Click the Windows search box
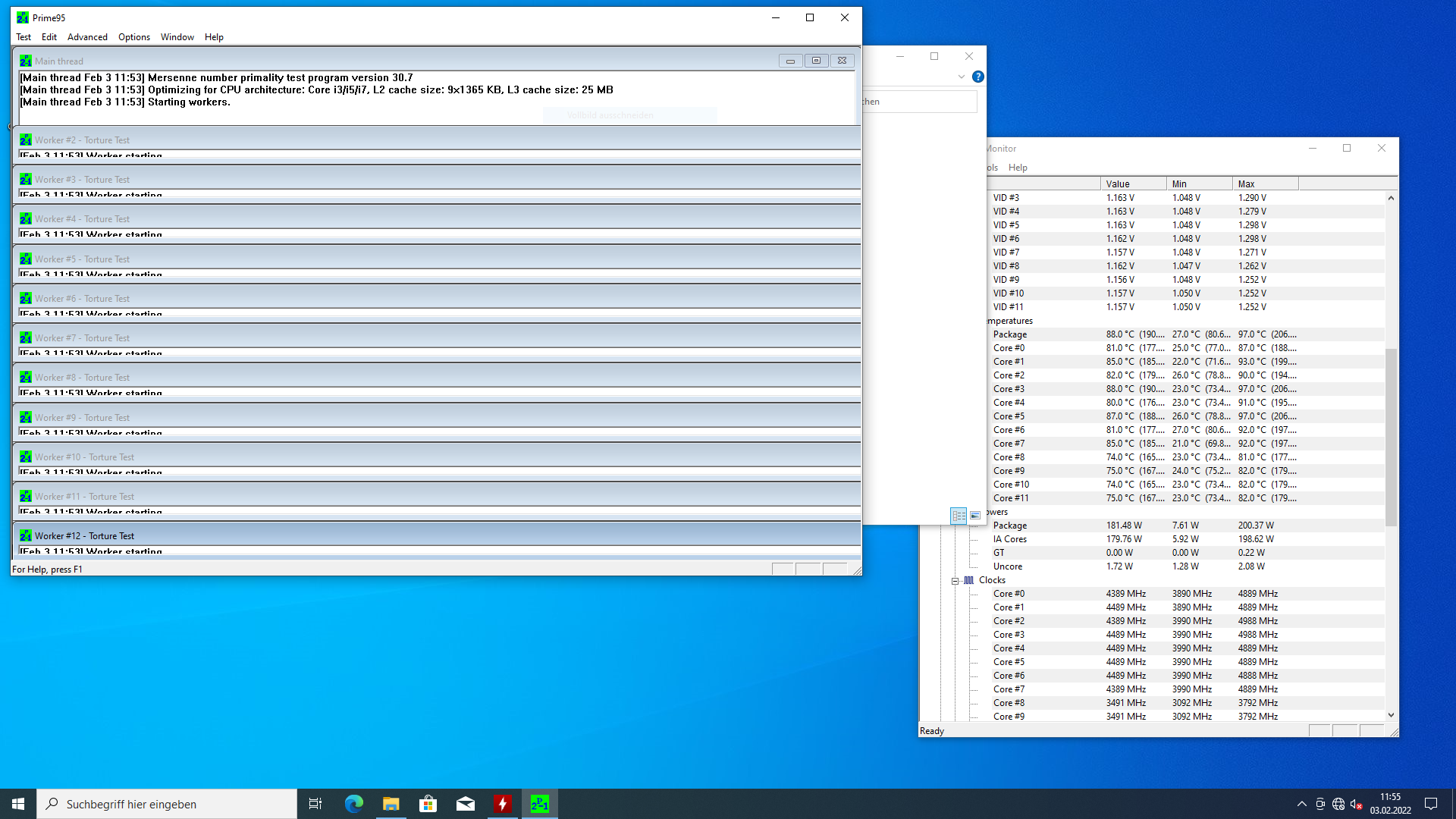Viewport: 1456px width, 819px height. click(167, 804)
